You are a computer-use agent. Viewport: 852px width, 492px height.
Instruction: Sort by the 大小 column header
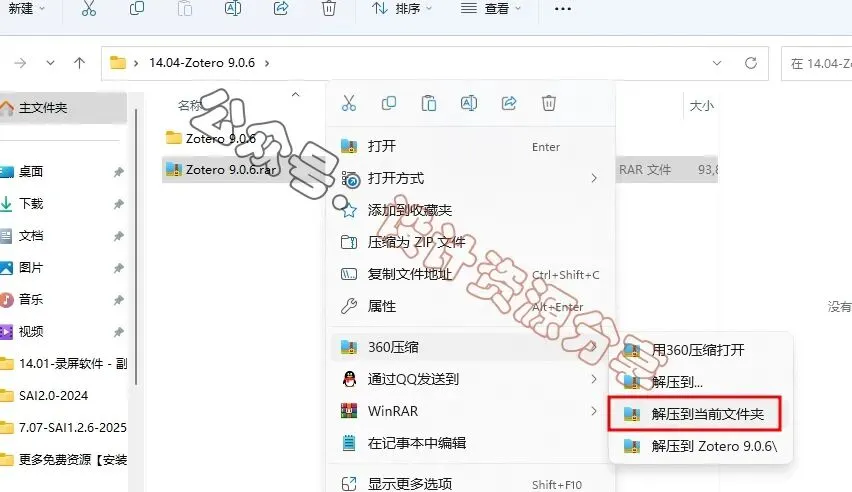click(701, 105)
